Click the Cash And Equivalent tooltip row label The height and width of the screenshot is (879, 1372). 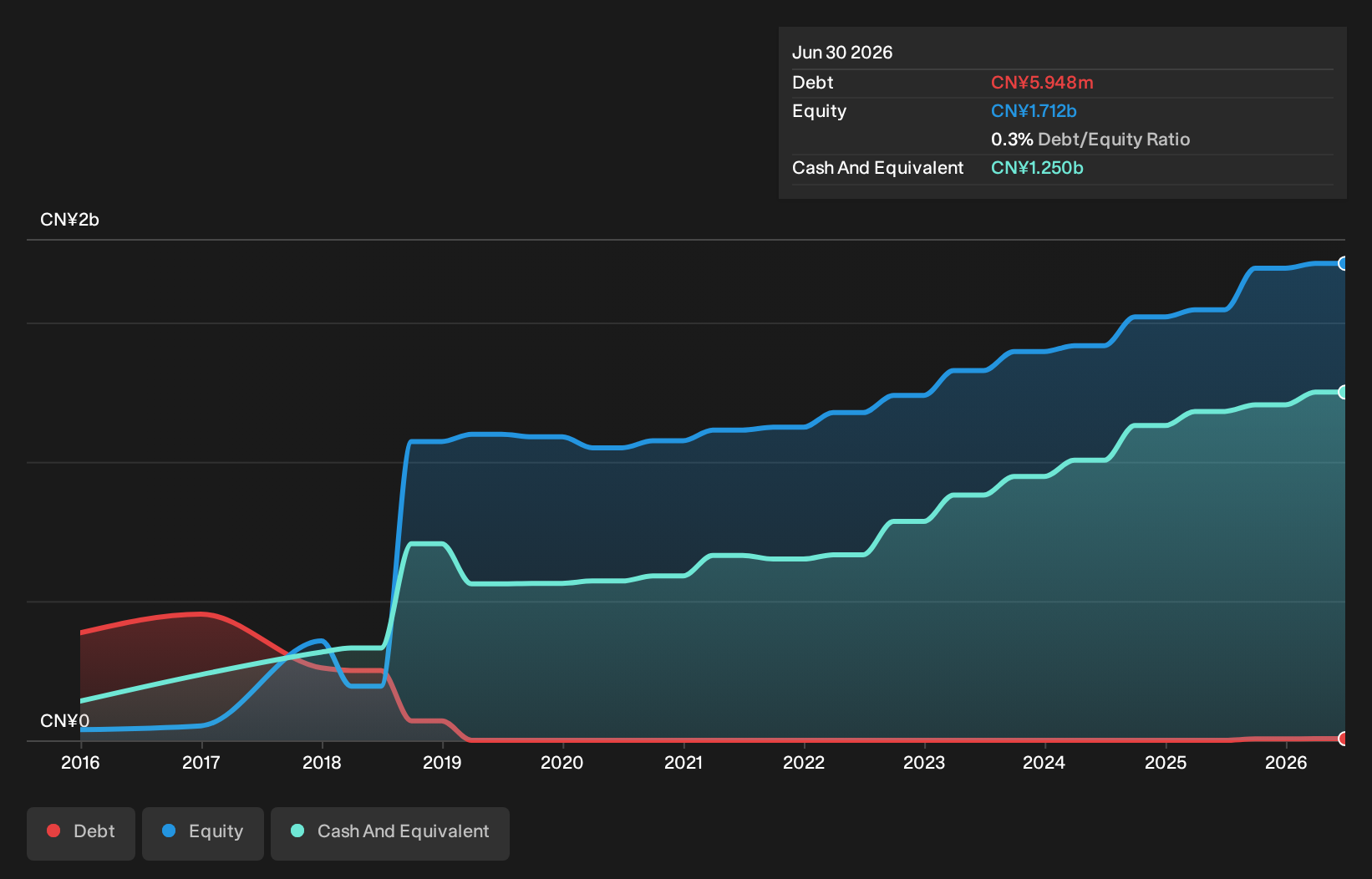point(877,168)
